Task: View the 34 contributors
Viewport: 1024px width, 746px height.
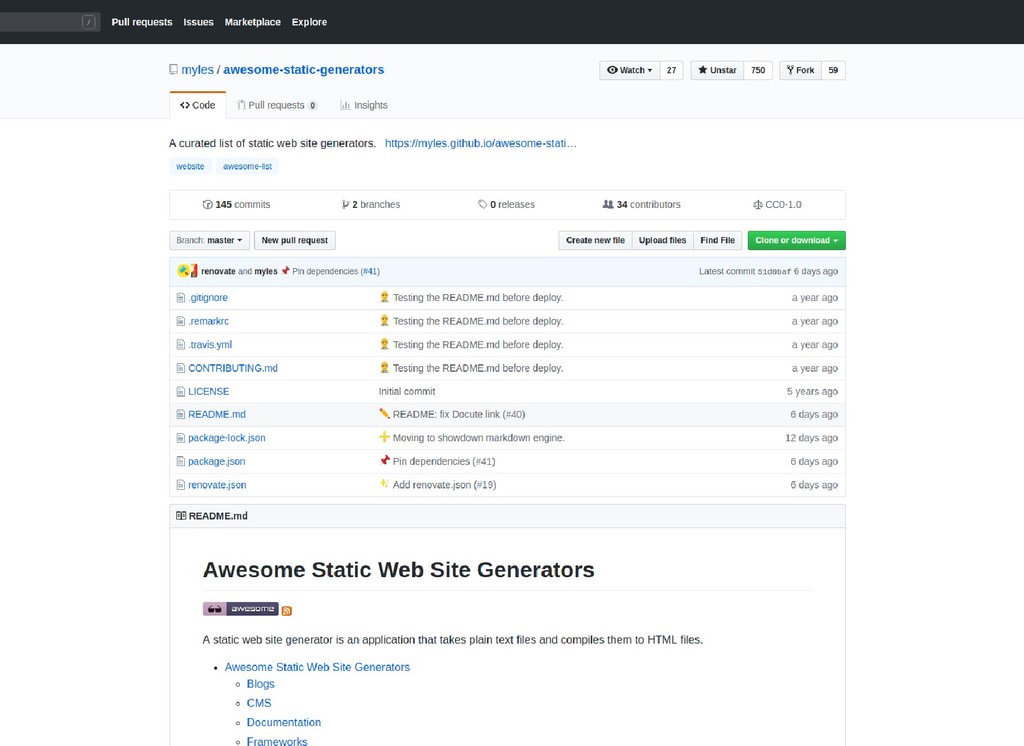Action: [641, 204]
